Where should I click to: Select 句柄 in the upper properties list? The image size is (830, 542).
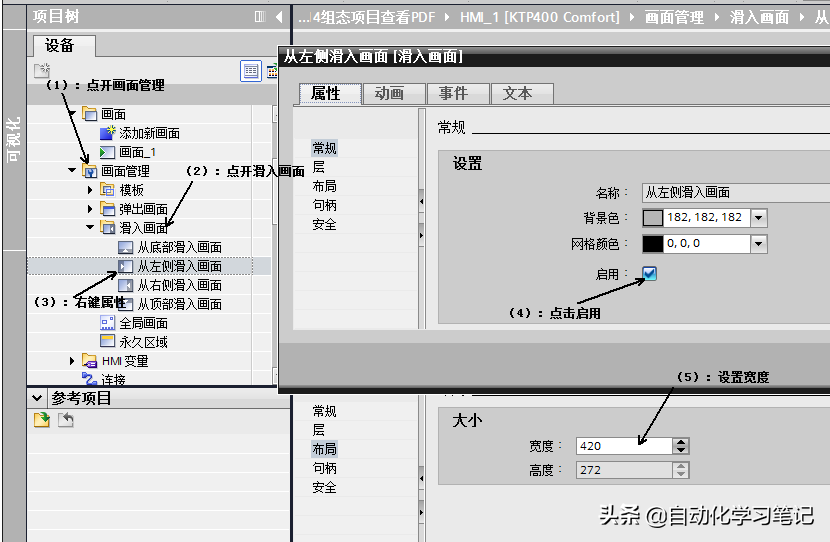[324, 205]
